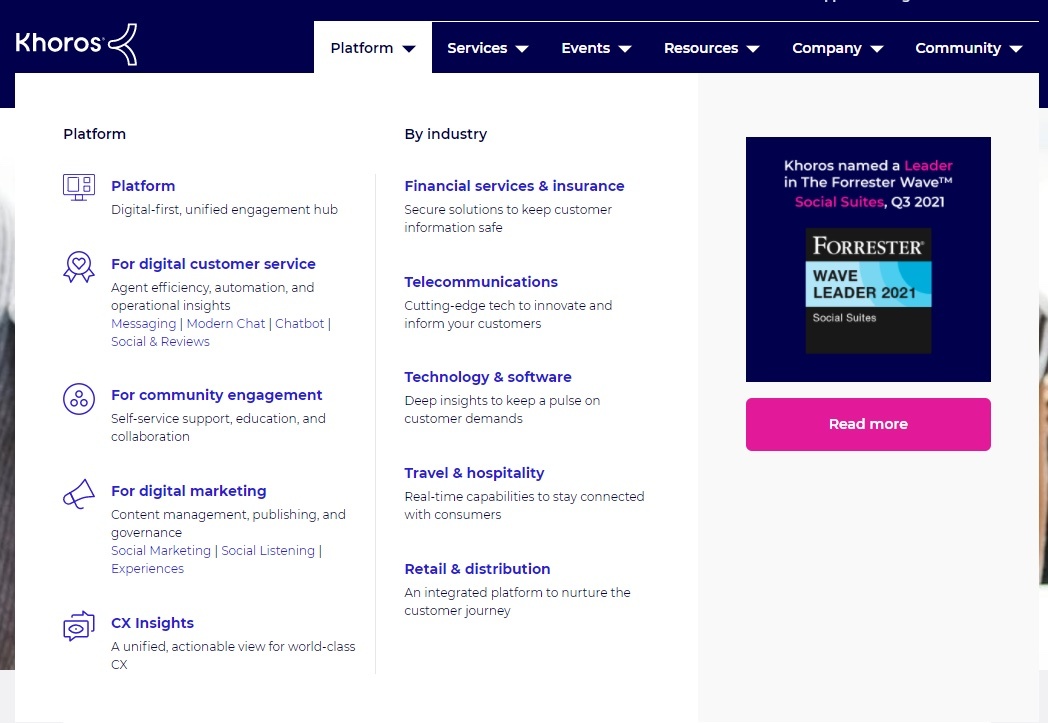Click the Platform monitor icon

point(79,187)
